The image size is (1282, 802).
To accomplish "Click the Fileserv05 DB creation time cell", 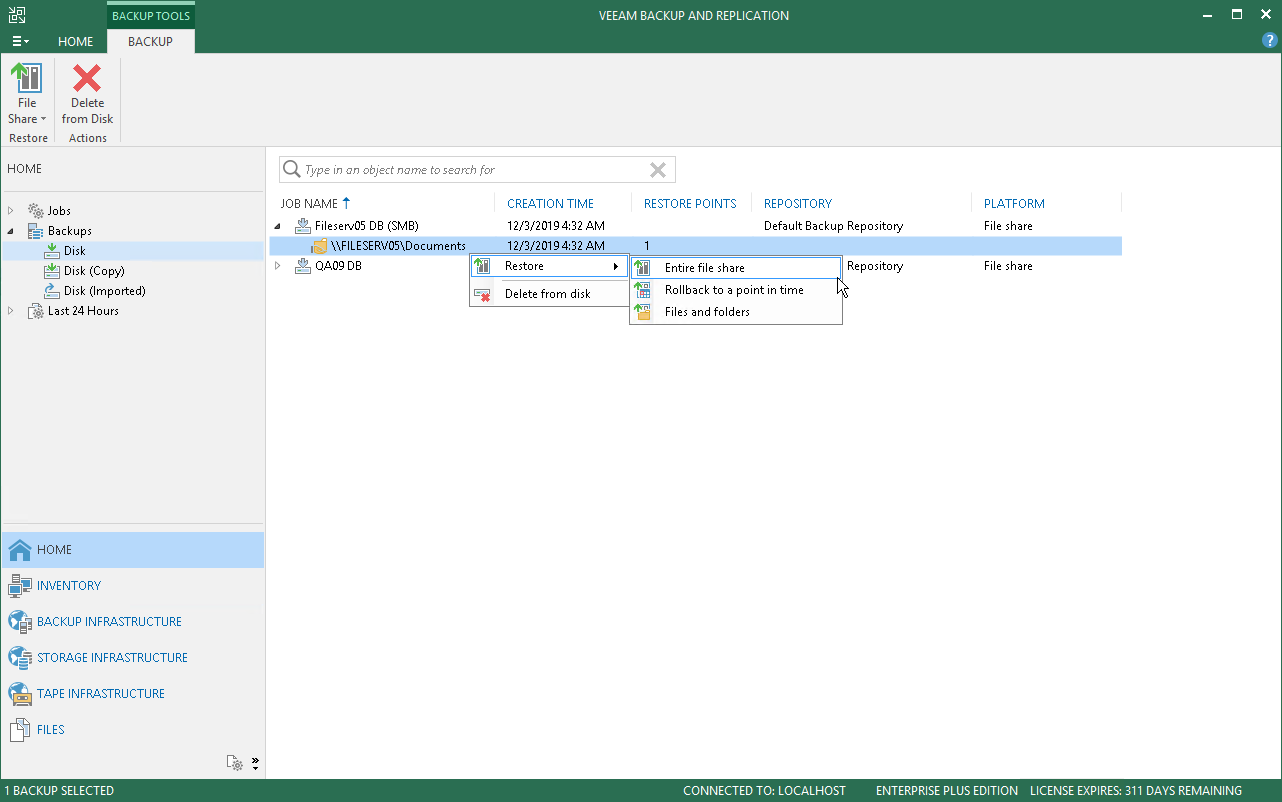I will click(556, 226).
